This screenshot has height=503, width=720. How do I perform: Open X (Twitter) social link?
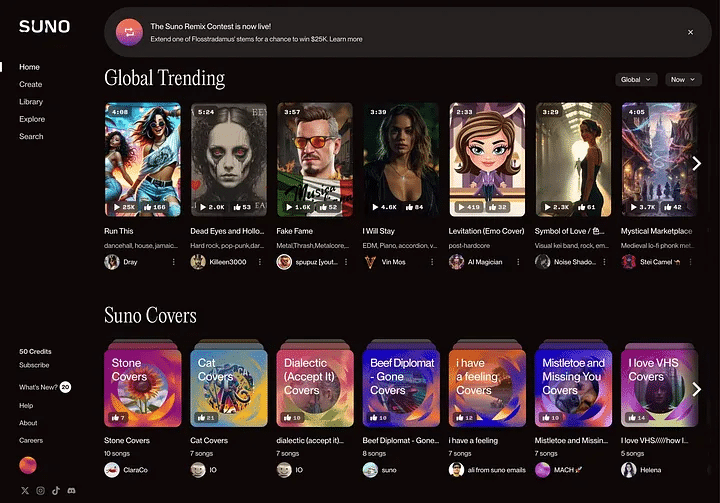click(x=25, y=491)
